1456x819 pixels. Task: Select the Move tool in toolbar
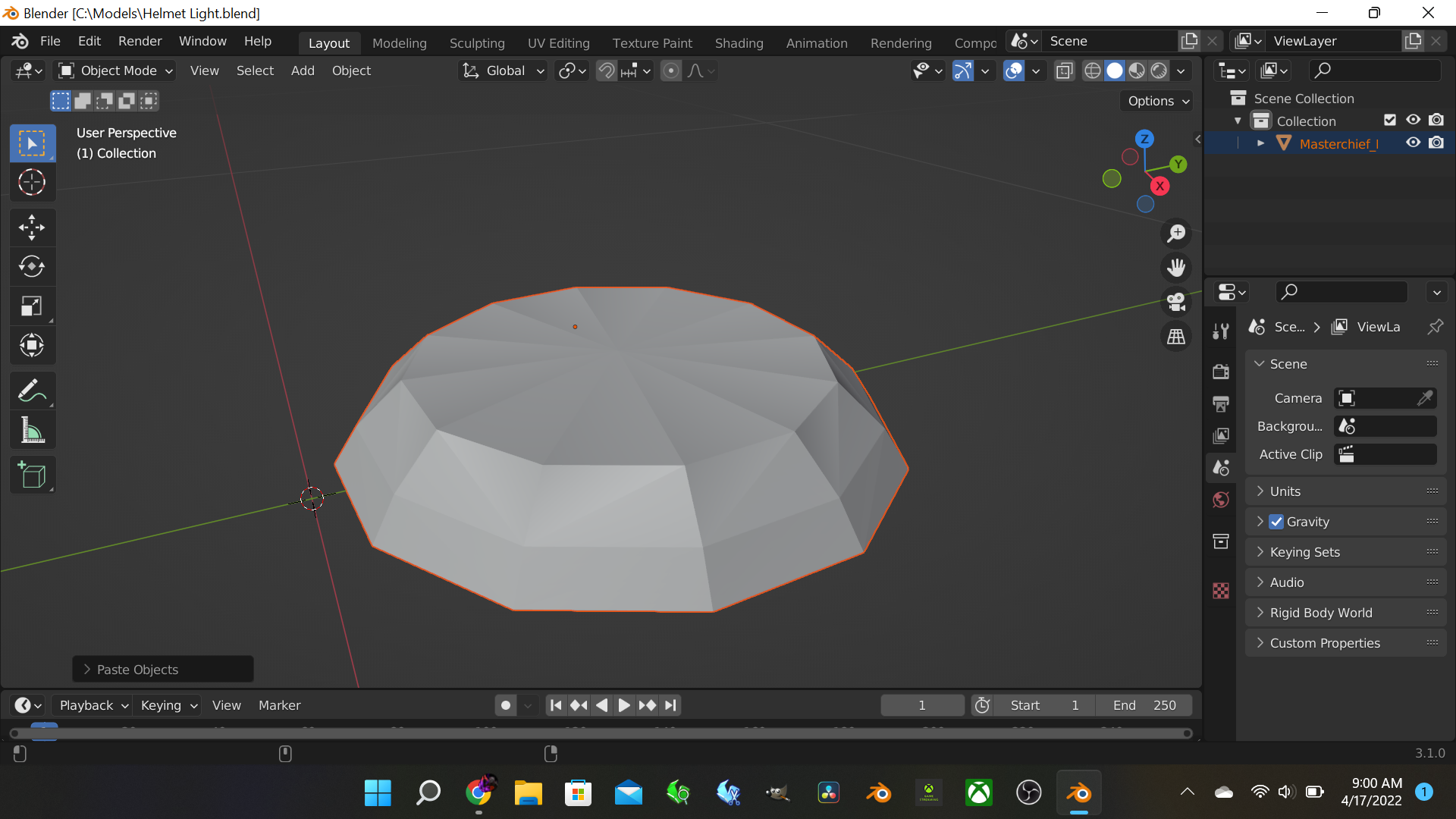pyautogui.click(x=32, y=227)
